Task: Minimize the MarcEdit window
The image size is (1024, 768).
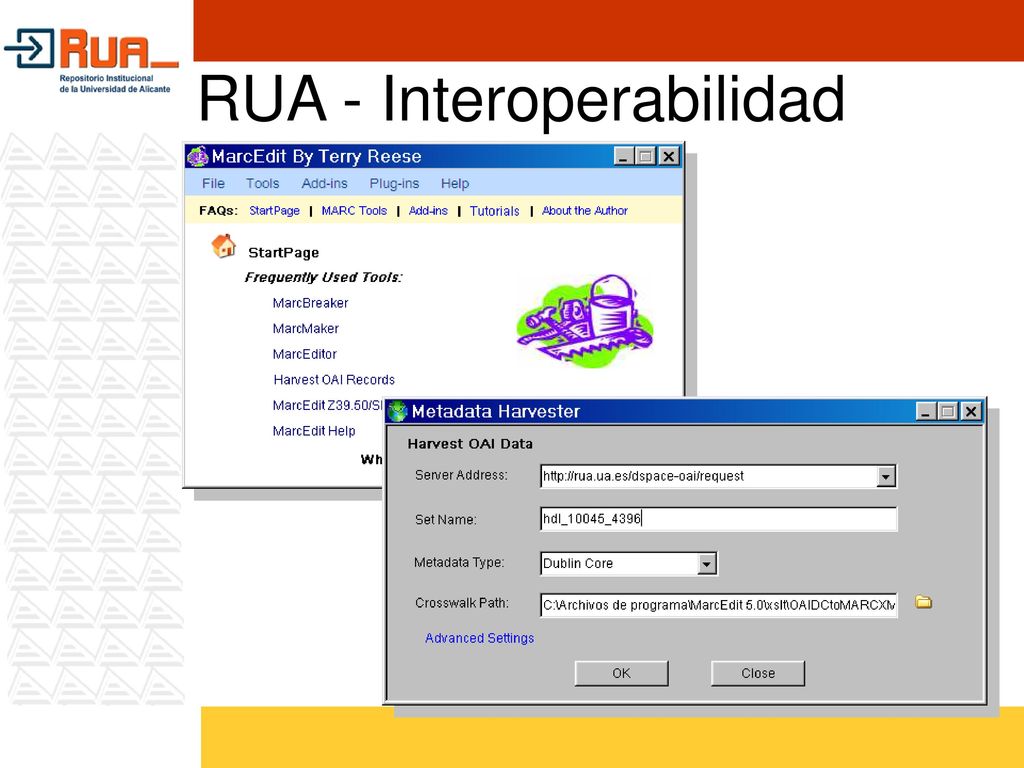Action: tap(624, 157)
